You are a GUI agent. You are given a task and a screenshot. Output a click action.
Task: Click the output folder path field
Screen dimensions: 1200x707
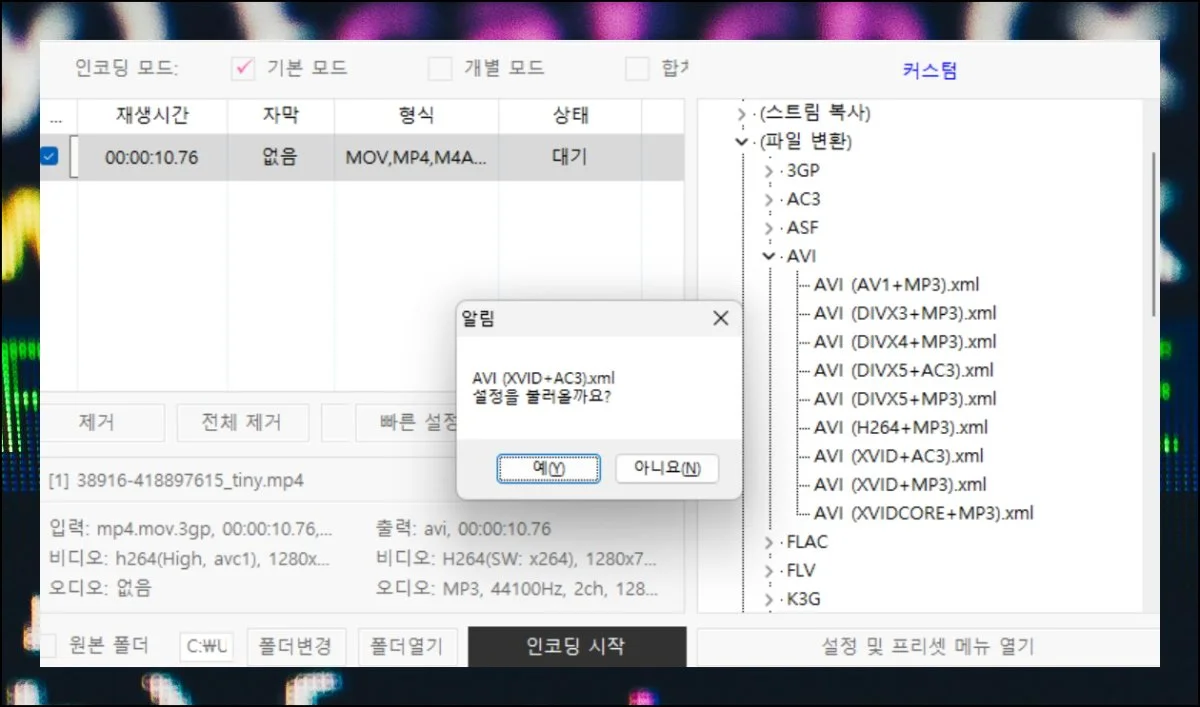207,646
